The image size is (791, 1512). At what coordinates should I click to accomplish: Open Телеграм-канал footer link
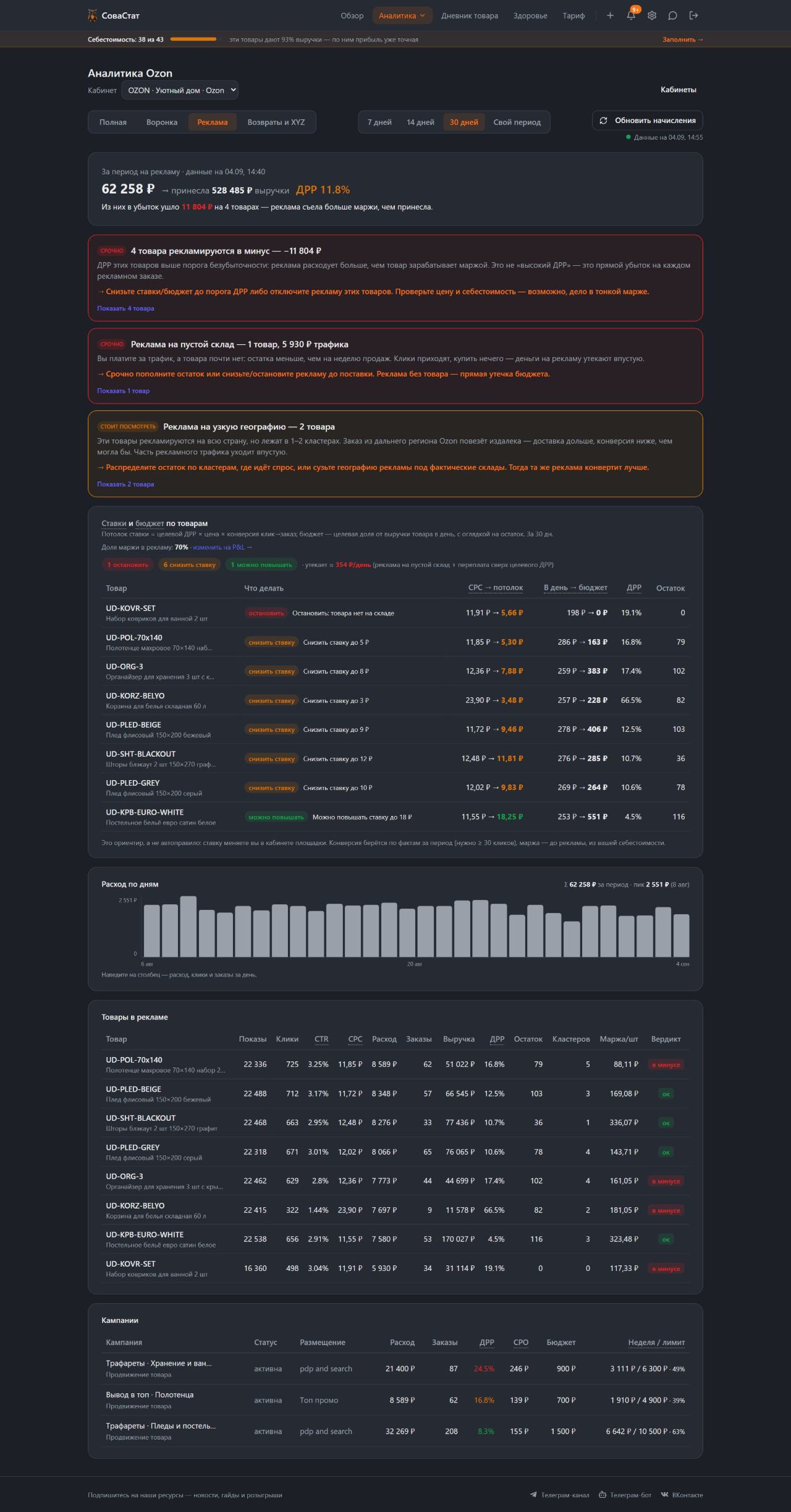click(x=559, y=1495)
